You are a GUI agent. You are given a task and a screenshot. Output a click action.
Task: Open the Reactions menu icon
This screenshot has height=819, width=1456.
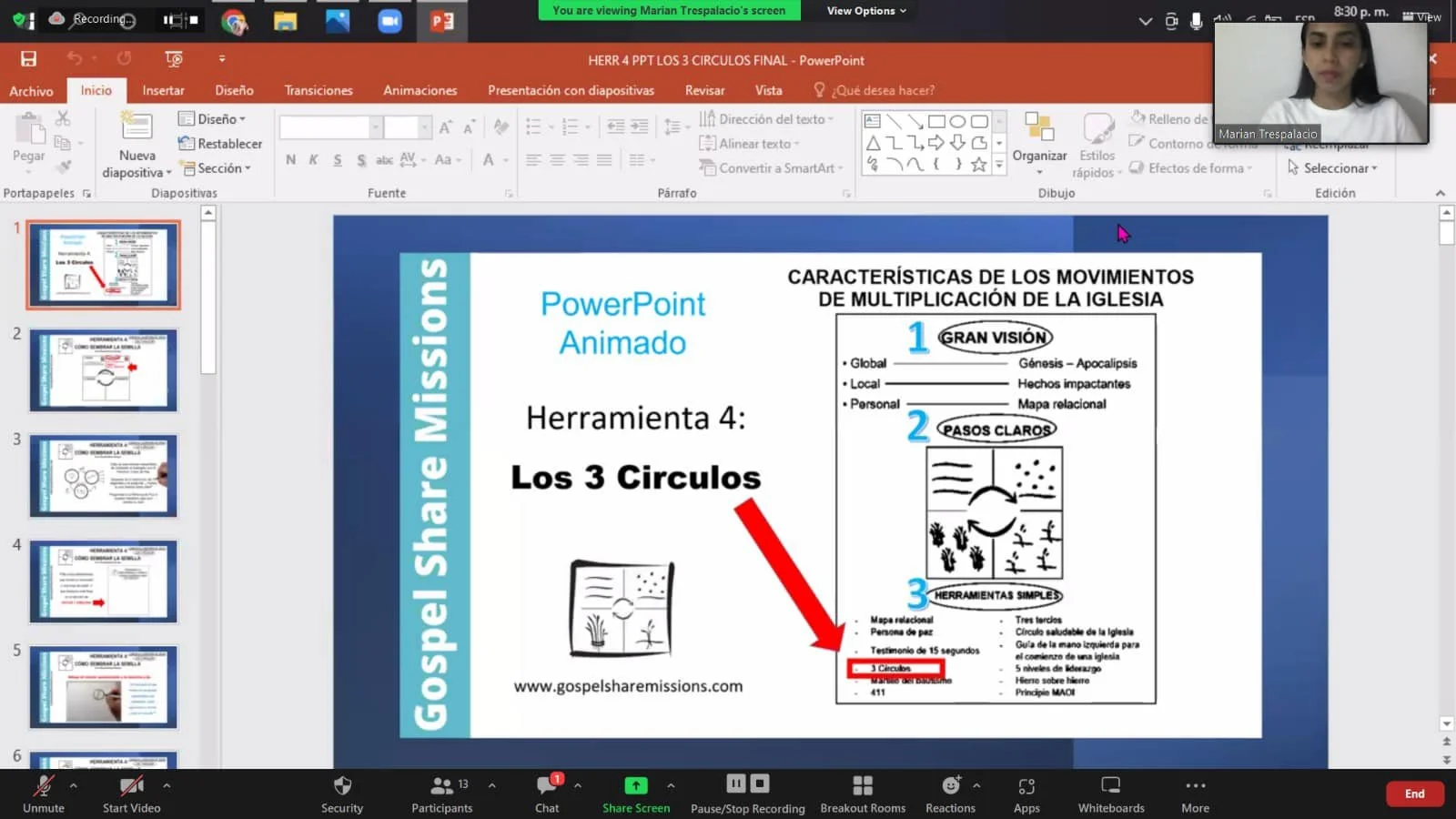951,785
